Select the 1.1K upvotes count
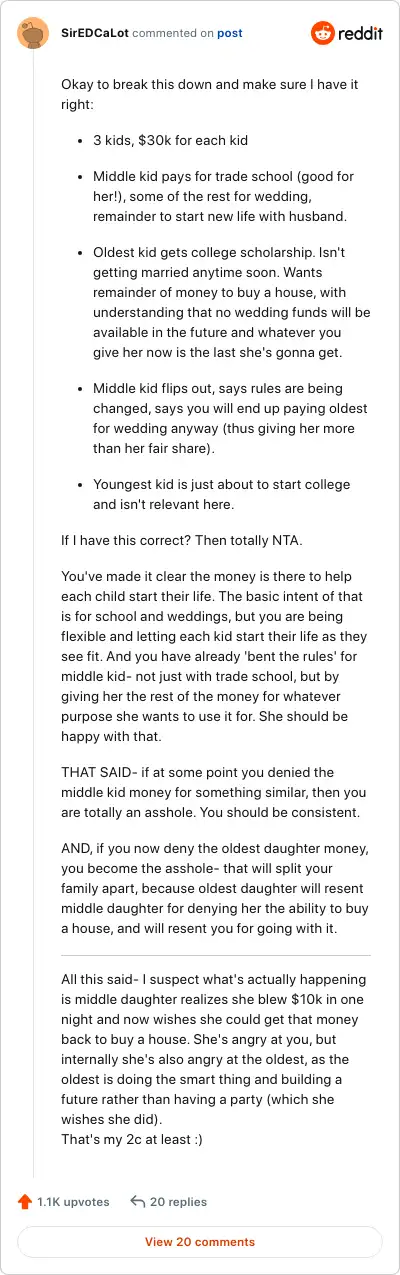400x1275 pixels. [73, 1201]
